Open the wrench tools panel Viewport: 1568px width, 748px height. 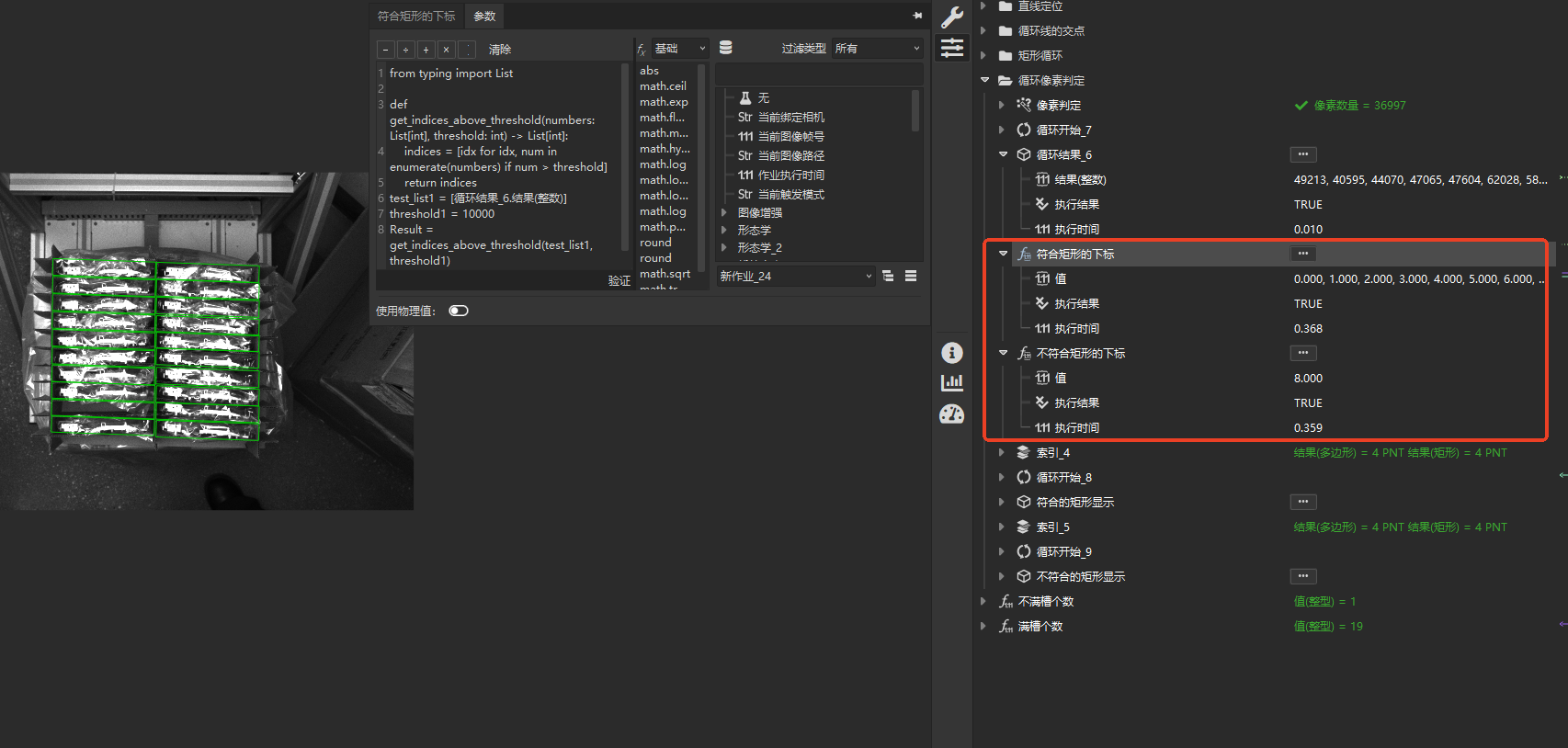coord(952,17)
